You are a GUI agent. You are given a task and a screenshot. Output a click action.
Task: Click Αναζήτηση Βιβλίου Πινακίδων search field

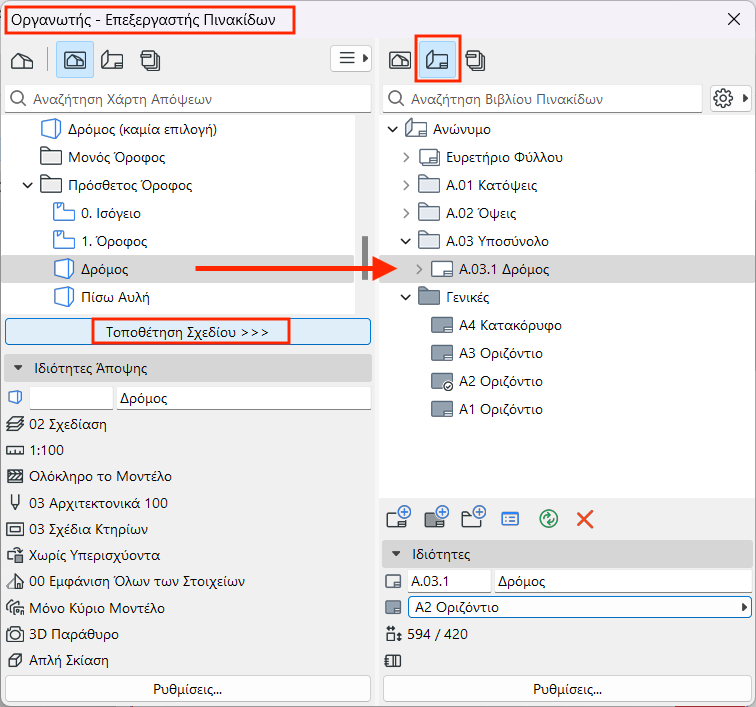[542, 99]
